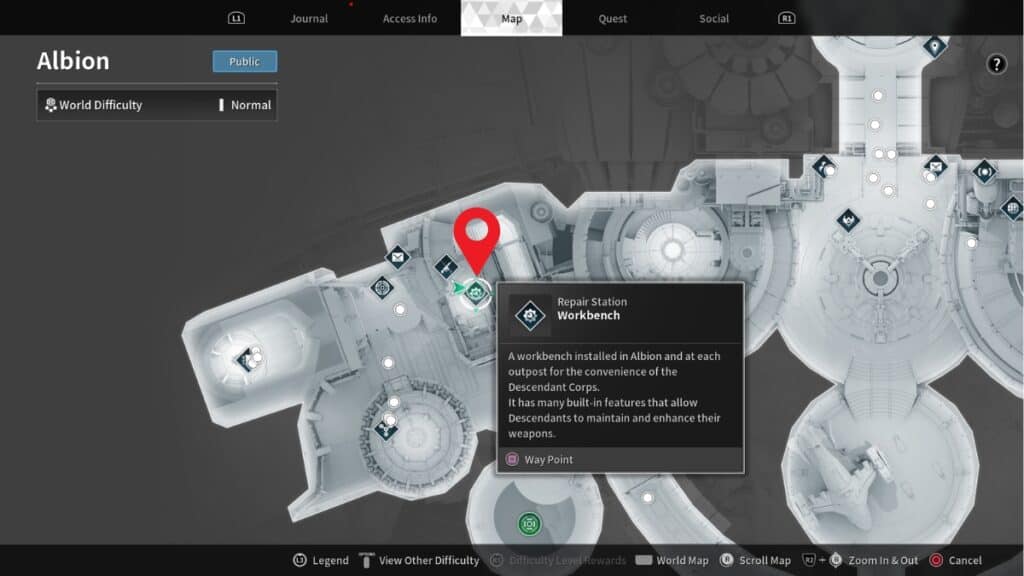This screenshot has width=1024, height=576.
Task: Open the Legend panel from the bottom bar
Action: 320,560
